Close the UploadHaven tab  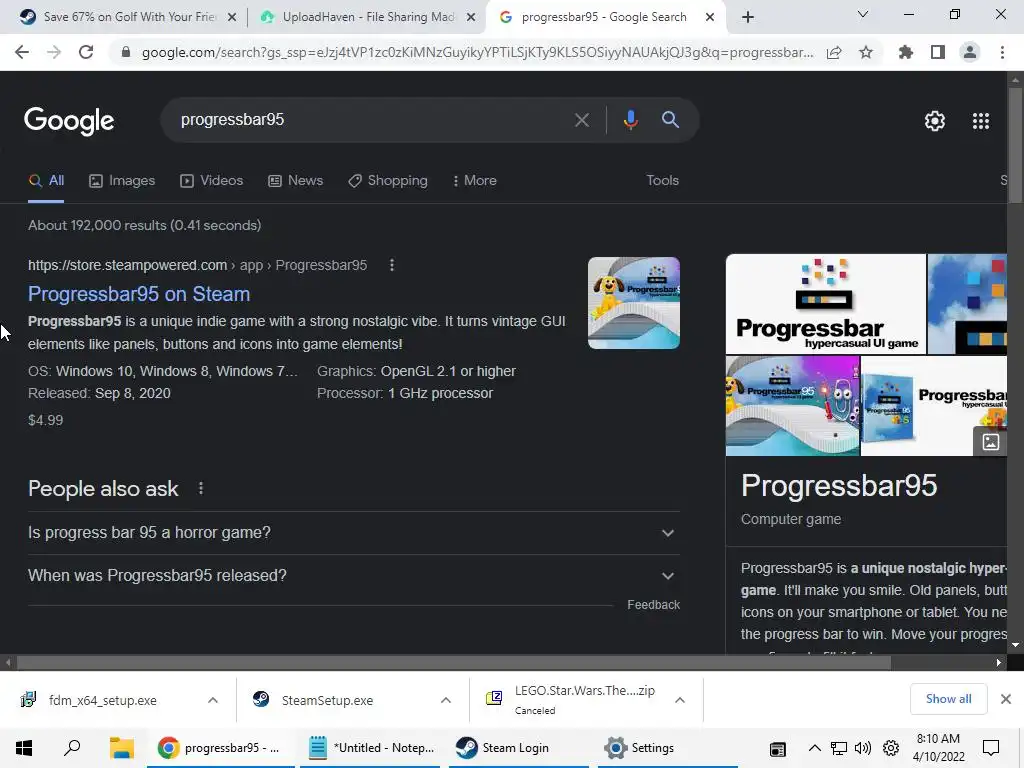471,17
